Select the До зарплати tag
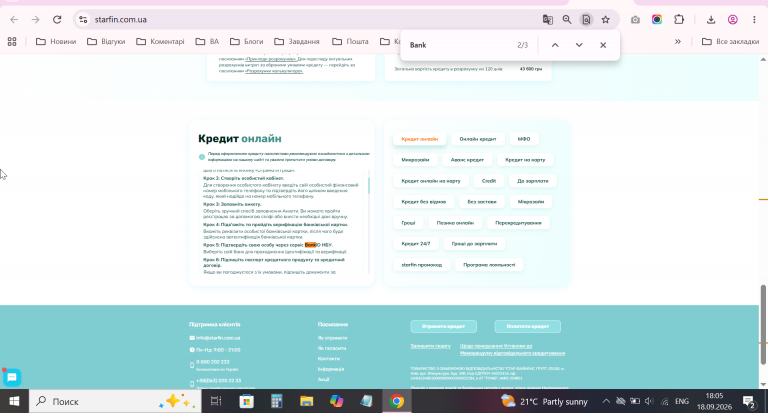The width and height of the screenshot is (768, 413). [532, 181]
